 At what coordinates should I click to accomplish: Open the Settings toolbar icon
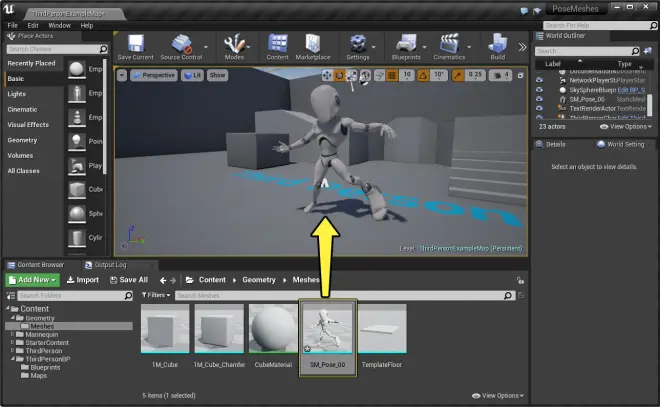[357, 43]
